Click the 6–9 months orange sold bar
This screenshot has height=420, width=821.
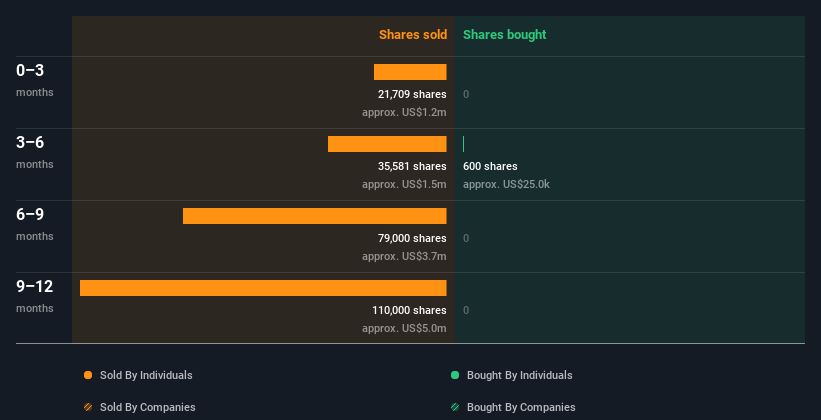315,216
